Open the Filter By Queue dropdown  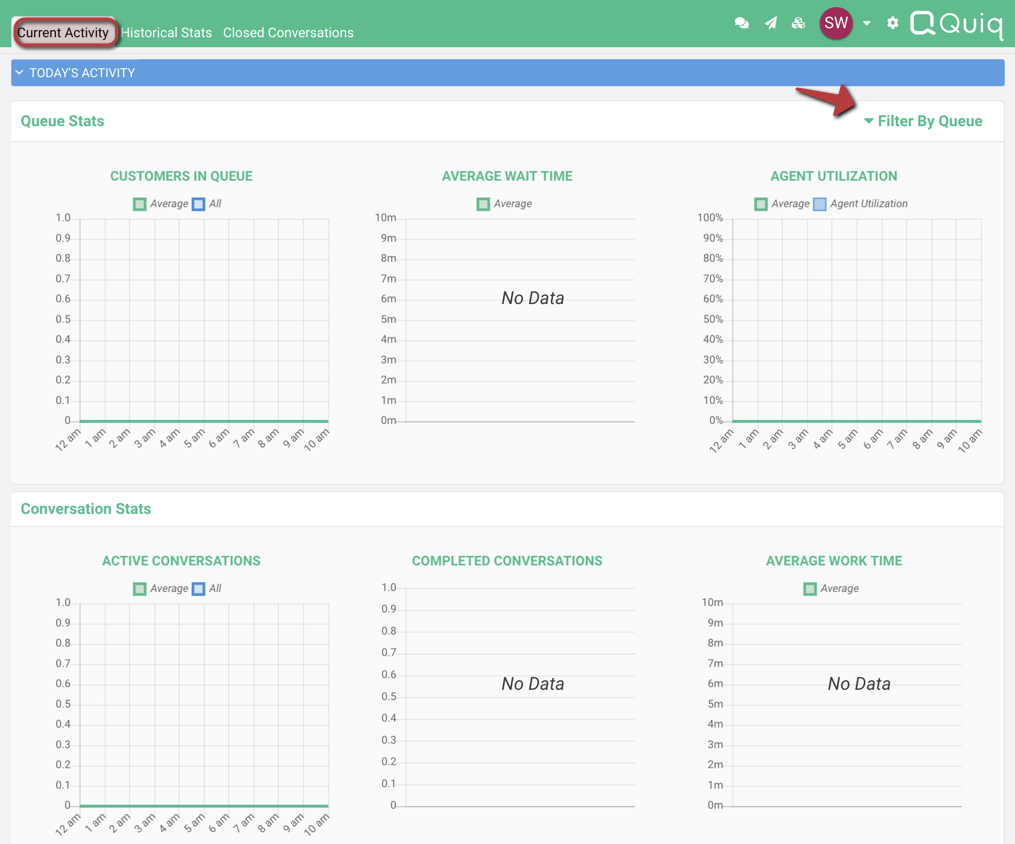point(923,121)
